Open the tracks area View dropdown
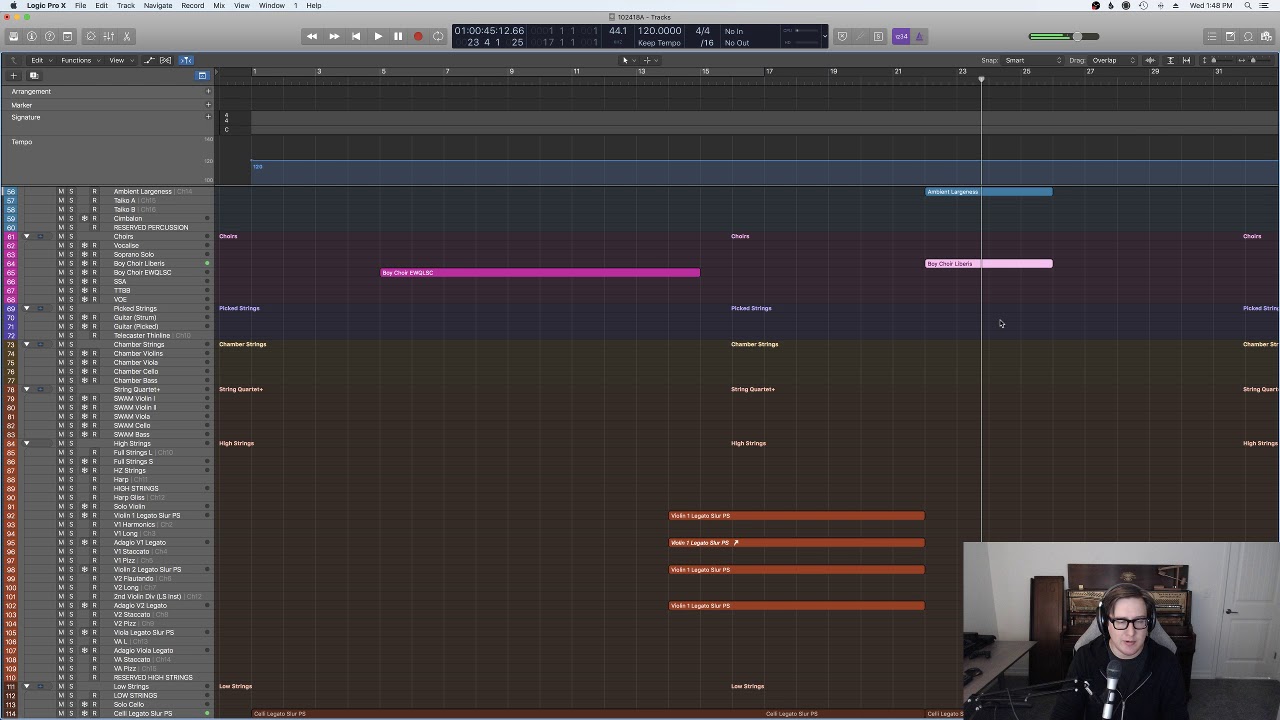This screenshot has width=1280, height=720. (x=119, y=60)
